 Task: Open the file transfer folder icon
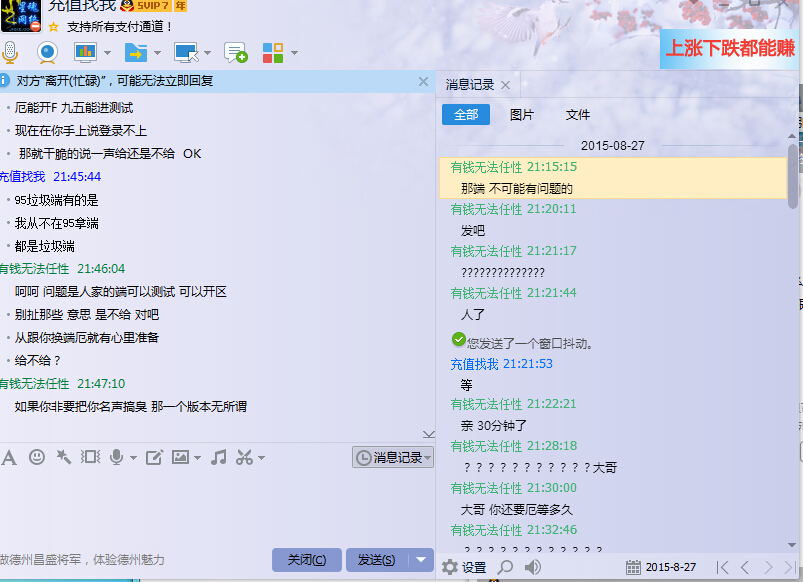tap(135, 52)
